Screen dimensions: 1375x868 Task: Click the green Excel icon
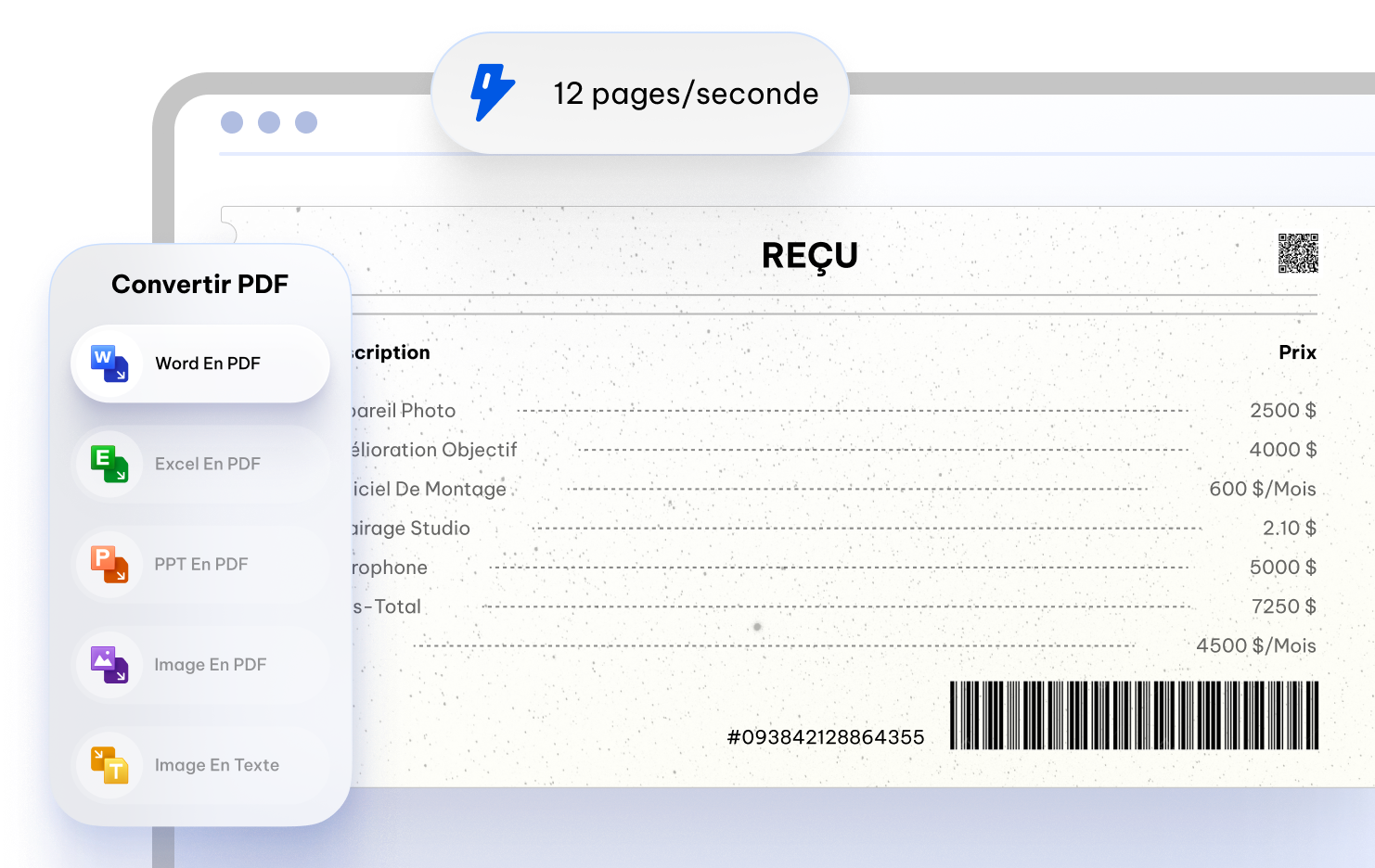[109, 464]
